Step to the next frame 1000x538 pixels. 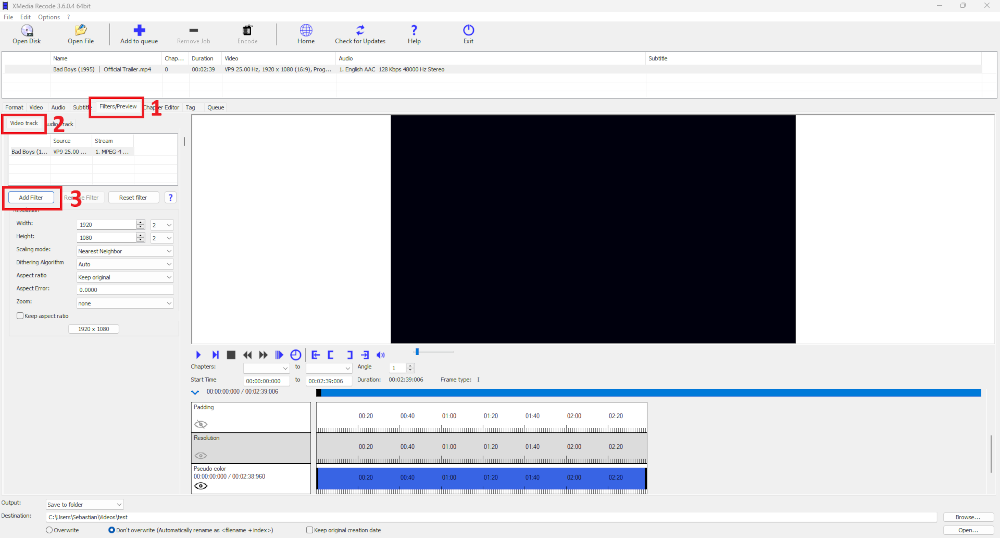click(216, 355)
